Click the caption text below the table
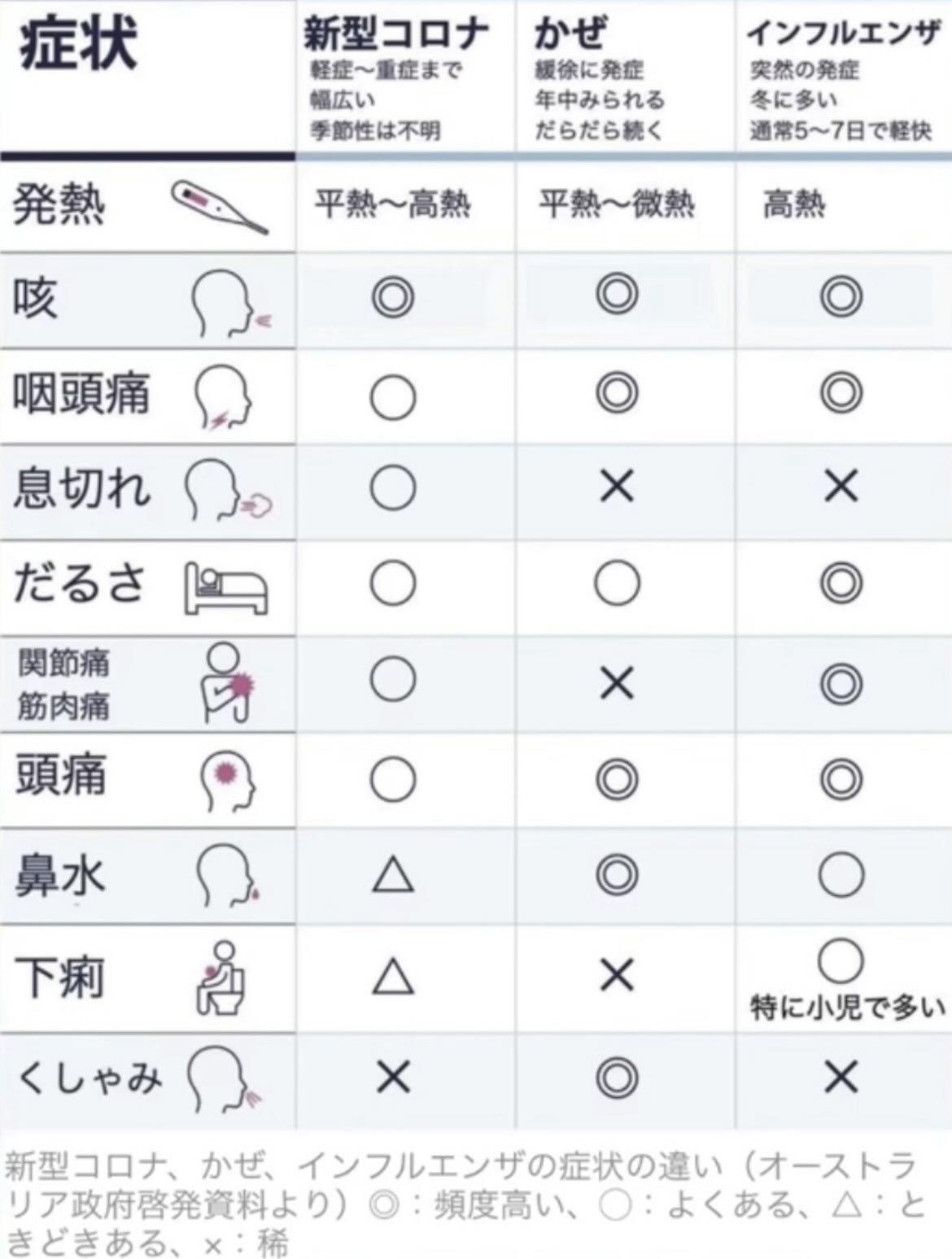 pyautogui.click(x=464, y=1204)
